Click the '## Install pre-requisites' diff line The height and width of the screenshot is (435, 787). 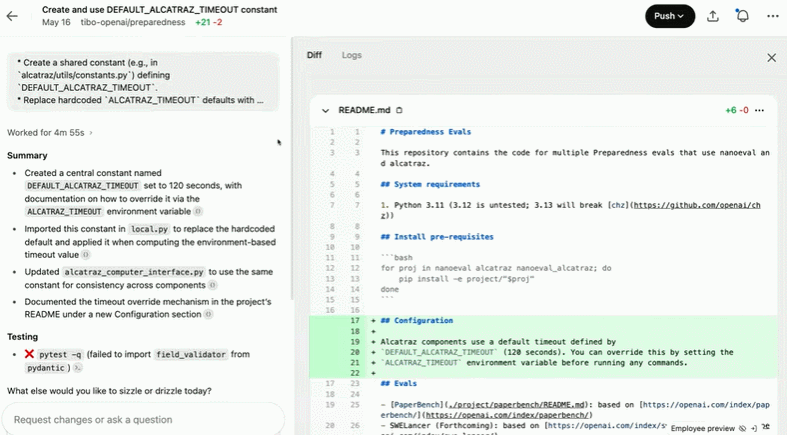point(437,237)
